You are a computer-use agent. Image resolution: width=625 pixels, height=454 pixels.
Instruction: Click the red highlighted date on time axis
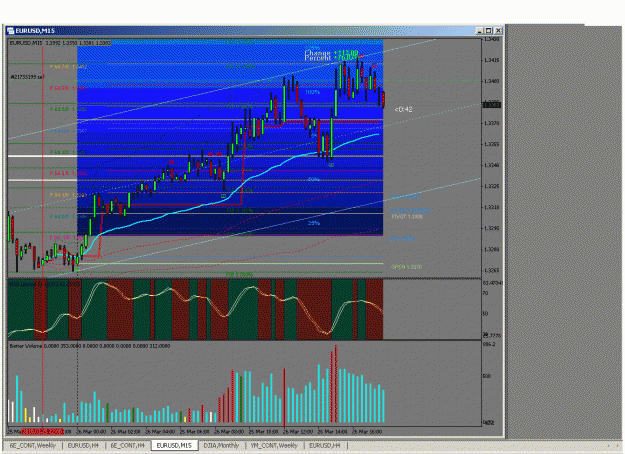tap(42, 432)
